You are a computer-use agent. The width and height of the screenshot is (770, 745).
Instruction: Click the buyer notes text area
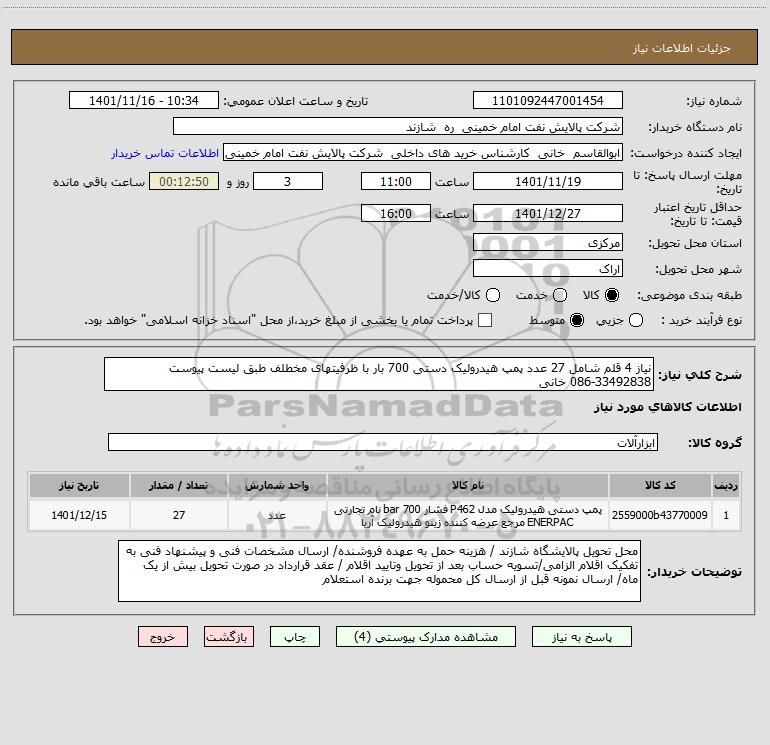pos(380,571)
